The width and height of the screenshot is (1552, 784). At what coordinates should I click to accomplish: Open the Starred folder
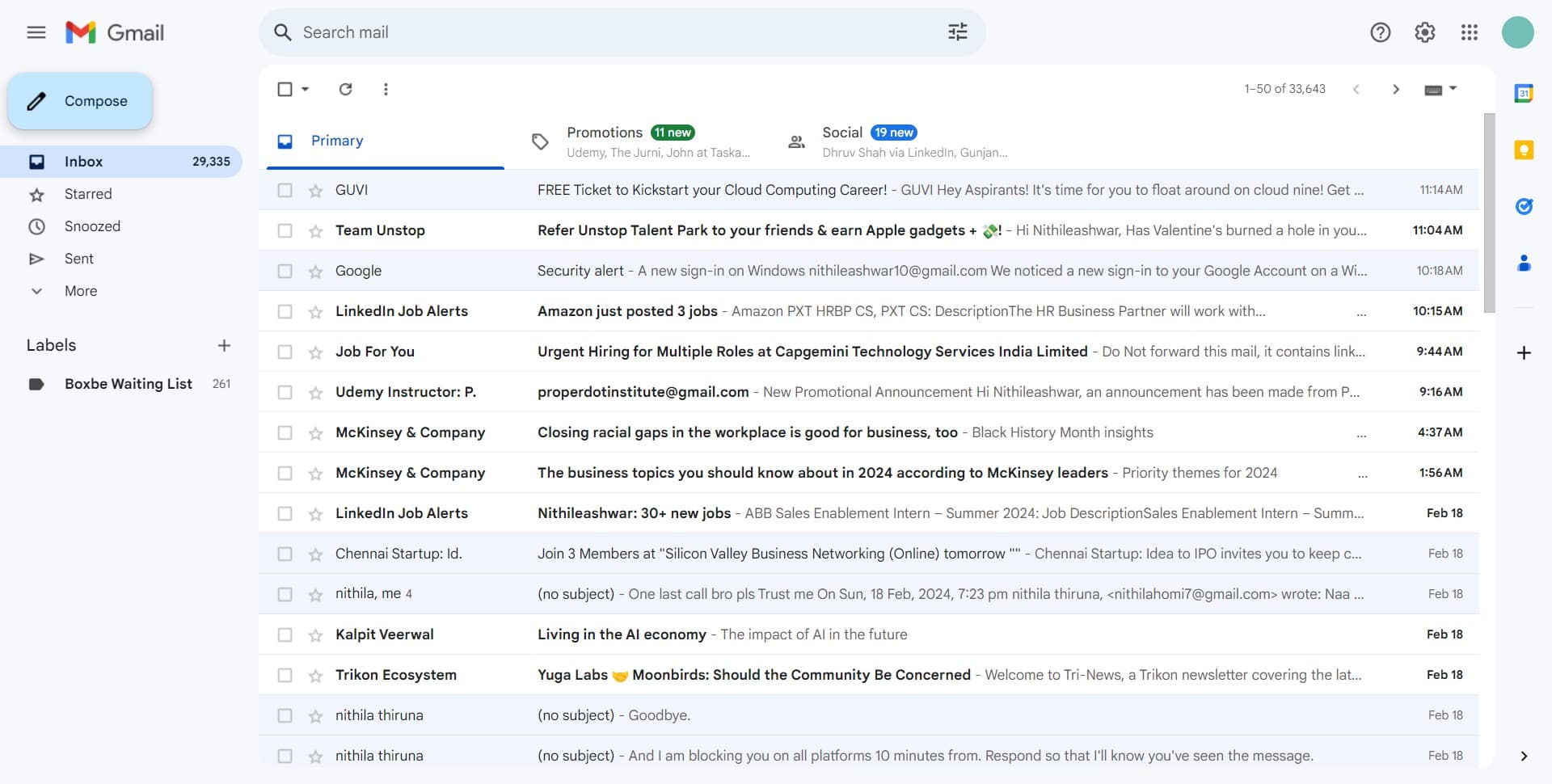(x=88, y=194)
